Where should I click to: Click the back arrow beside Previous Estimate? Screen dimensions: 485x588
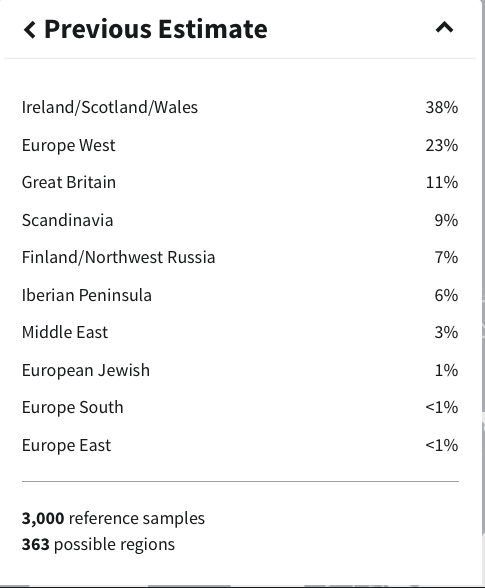click(30, 30)
